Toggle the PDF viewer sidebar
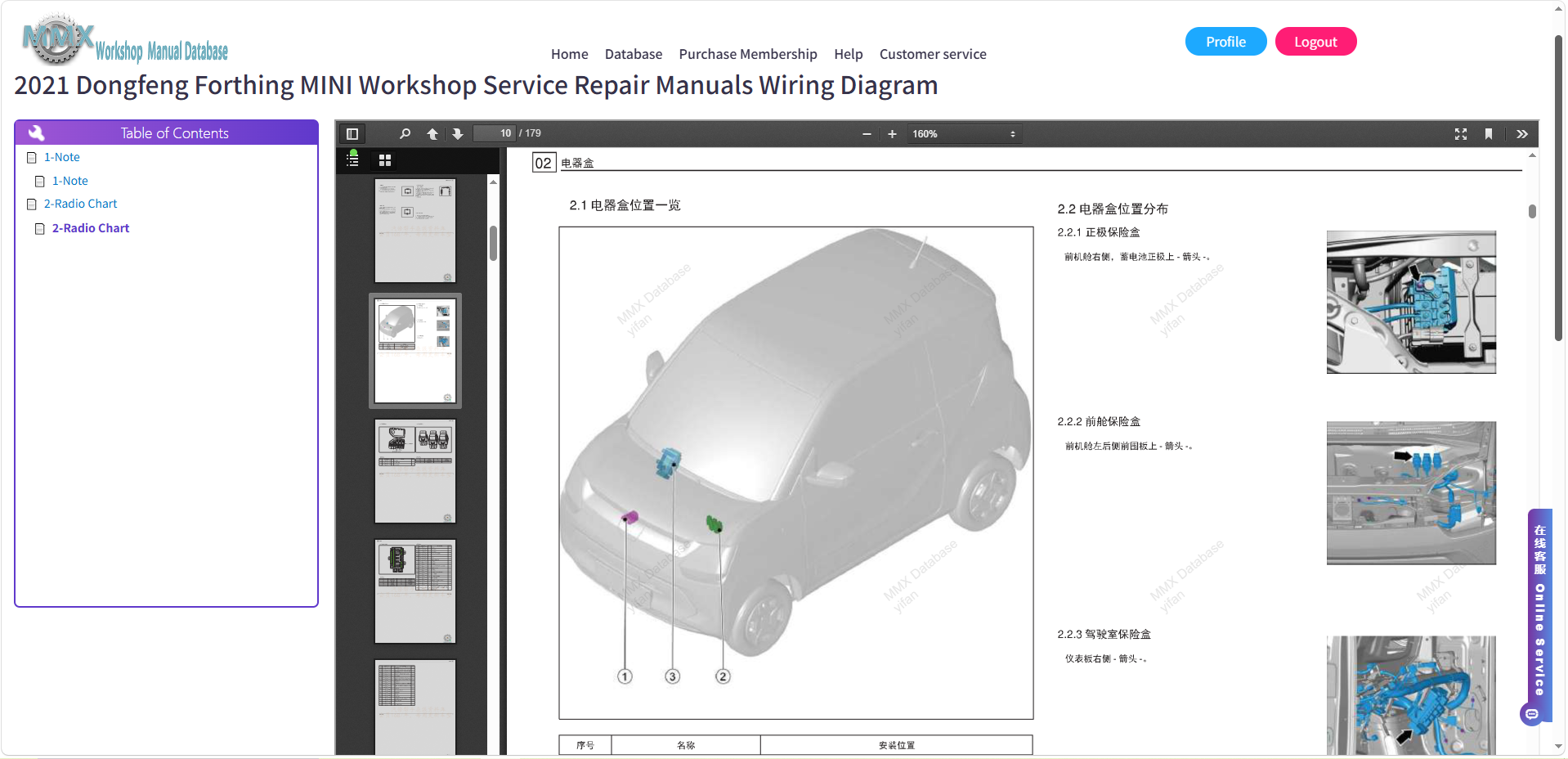This screenshot has height=759, width=1568. 352,133
